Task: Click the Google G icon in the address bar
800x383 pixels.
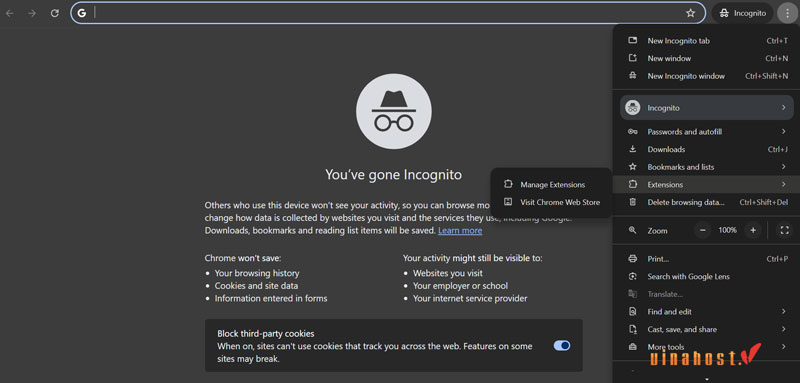Action: tap(82, 13)
